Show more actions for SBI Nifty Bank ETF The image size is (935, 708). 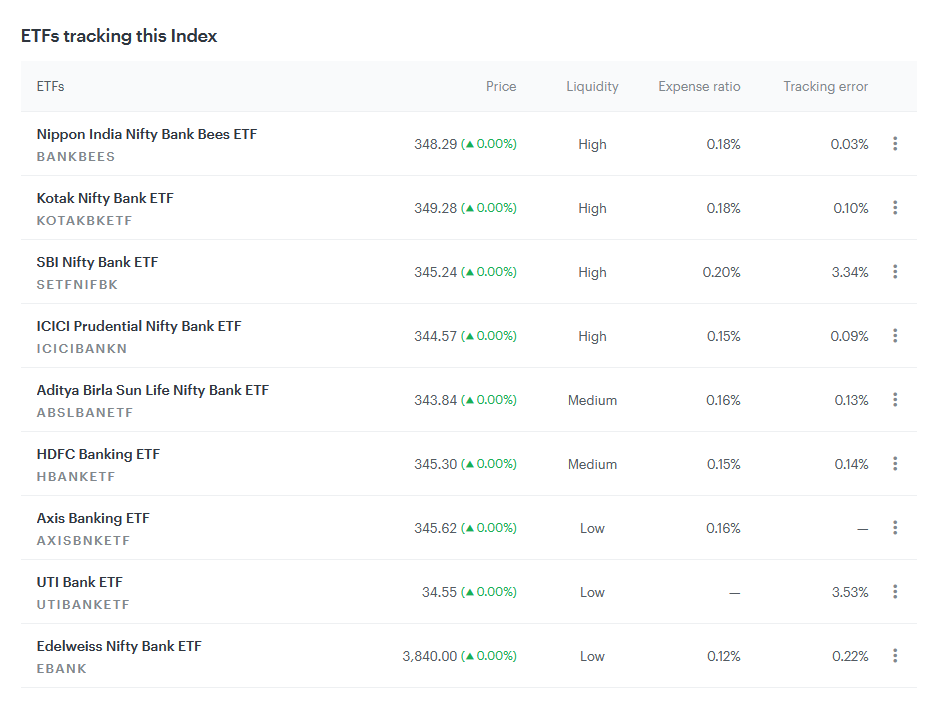click(895, 272)
